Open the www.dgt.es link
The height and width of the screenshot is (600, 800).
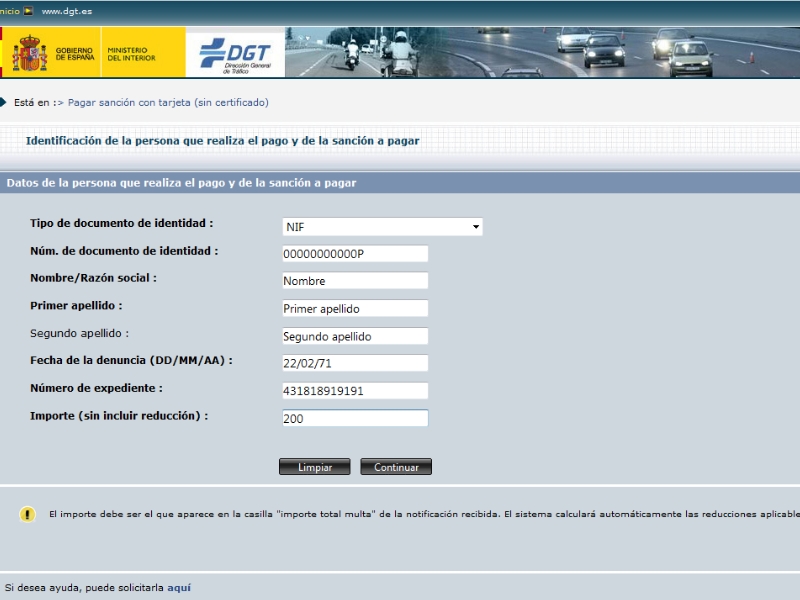tap(67, 11)
